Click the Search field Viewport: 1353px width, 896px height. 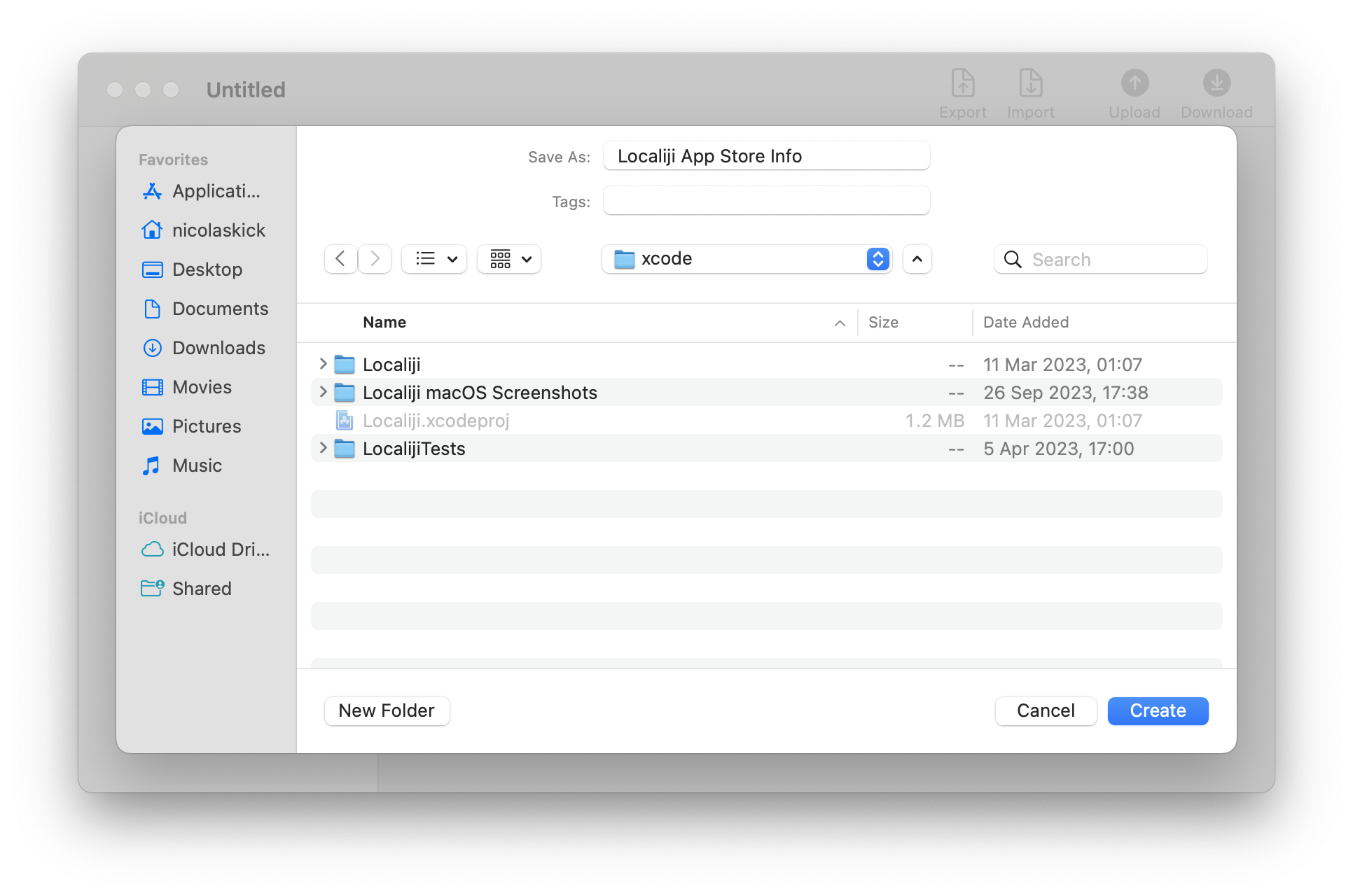coord(1100,259)
